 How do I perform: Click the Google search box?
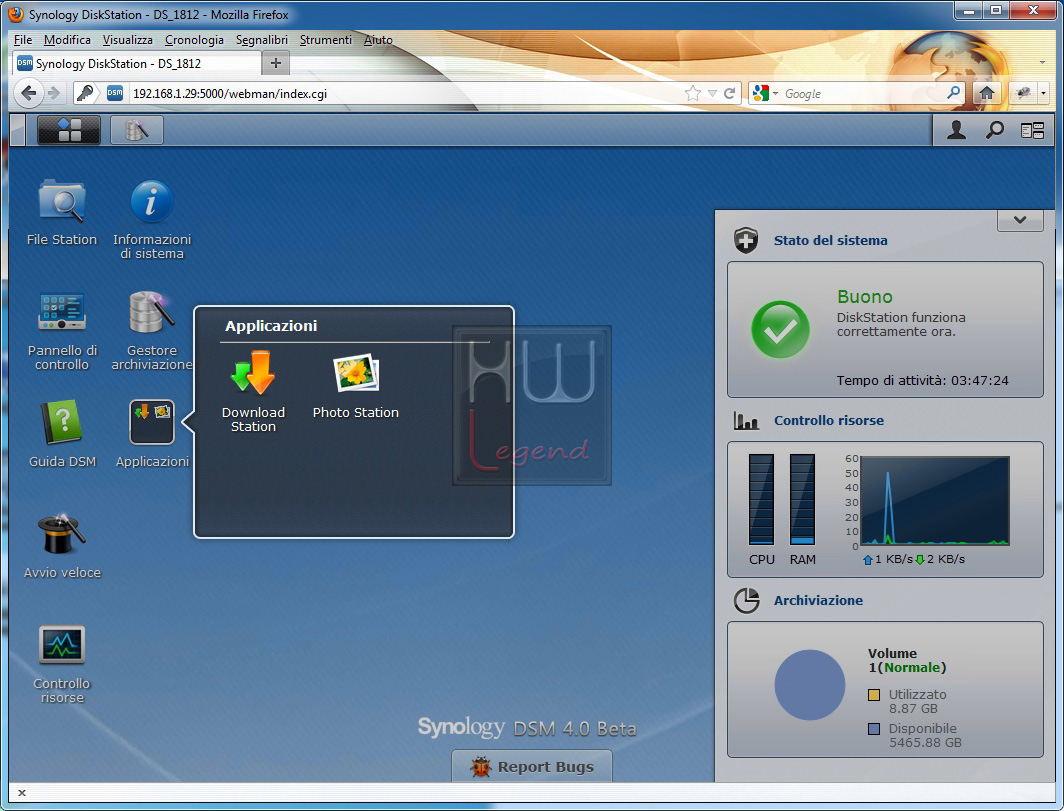coord(863,93)
